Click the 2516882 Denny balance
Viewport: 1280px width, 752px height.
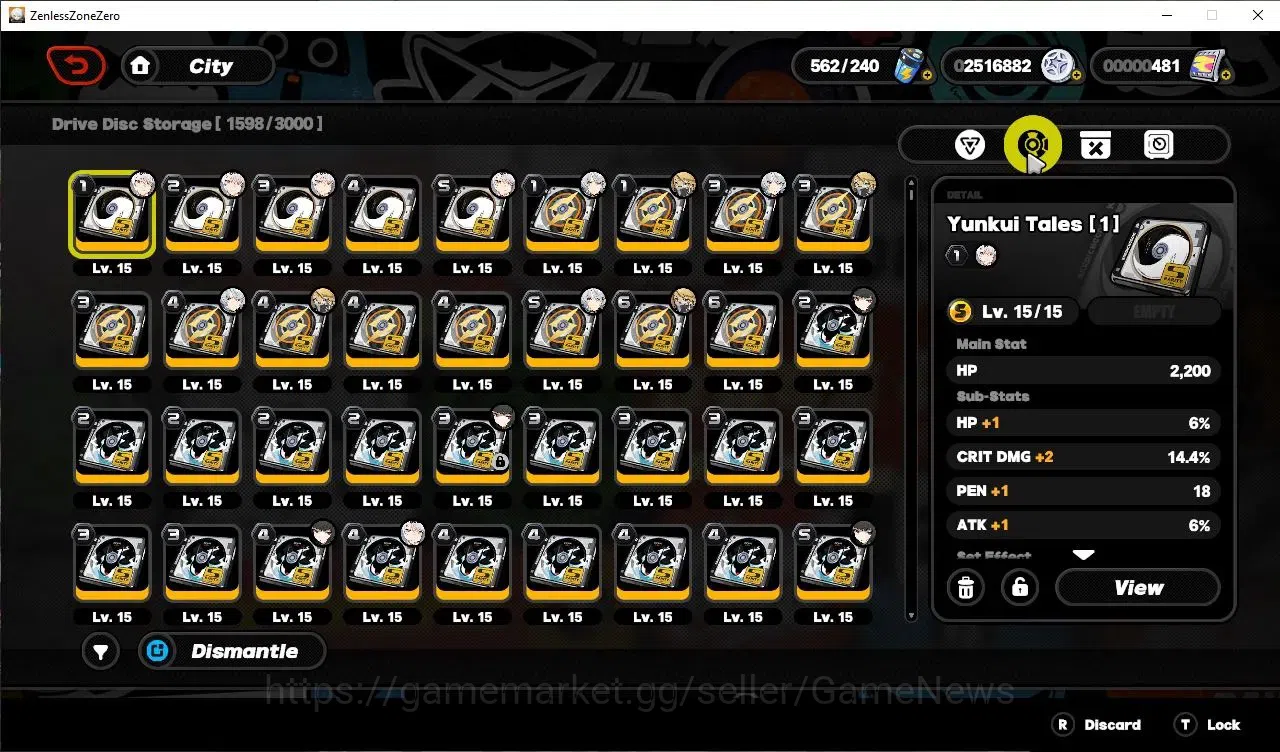992,66
